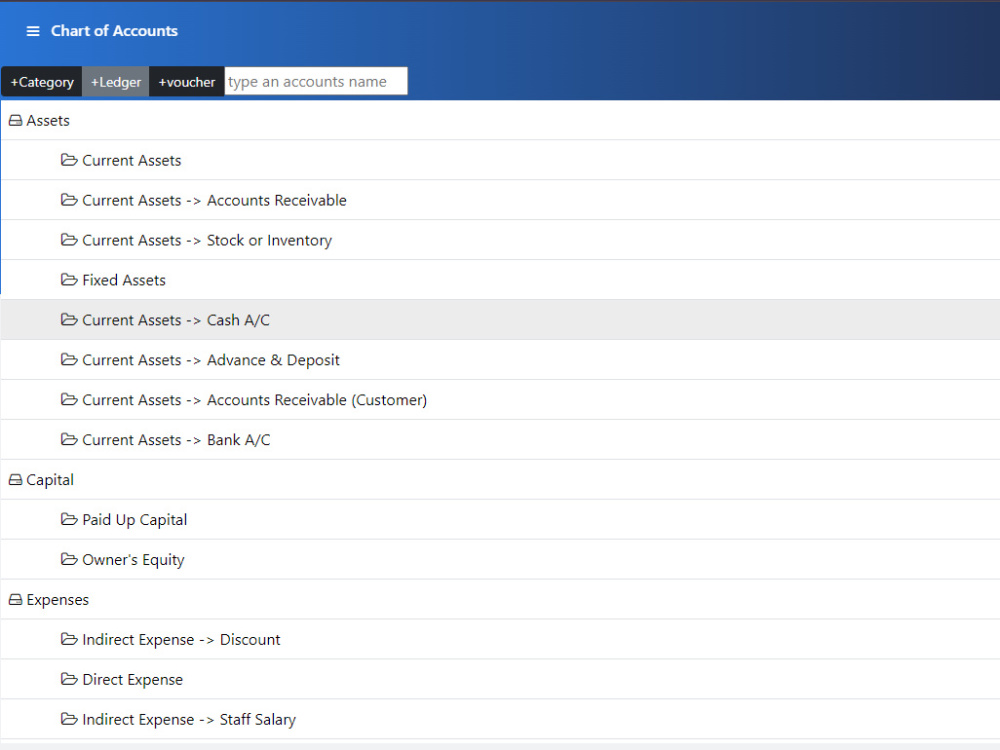Image resolution: width=1000 pixels, height=750 pixels.
Task: Click the drawer icon next to Assets
Action: click(15, 120)
